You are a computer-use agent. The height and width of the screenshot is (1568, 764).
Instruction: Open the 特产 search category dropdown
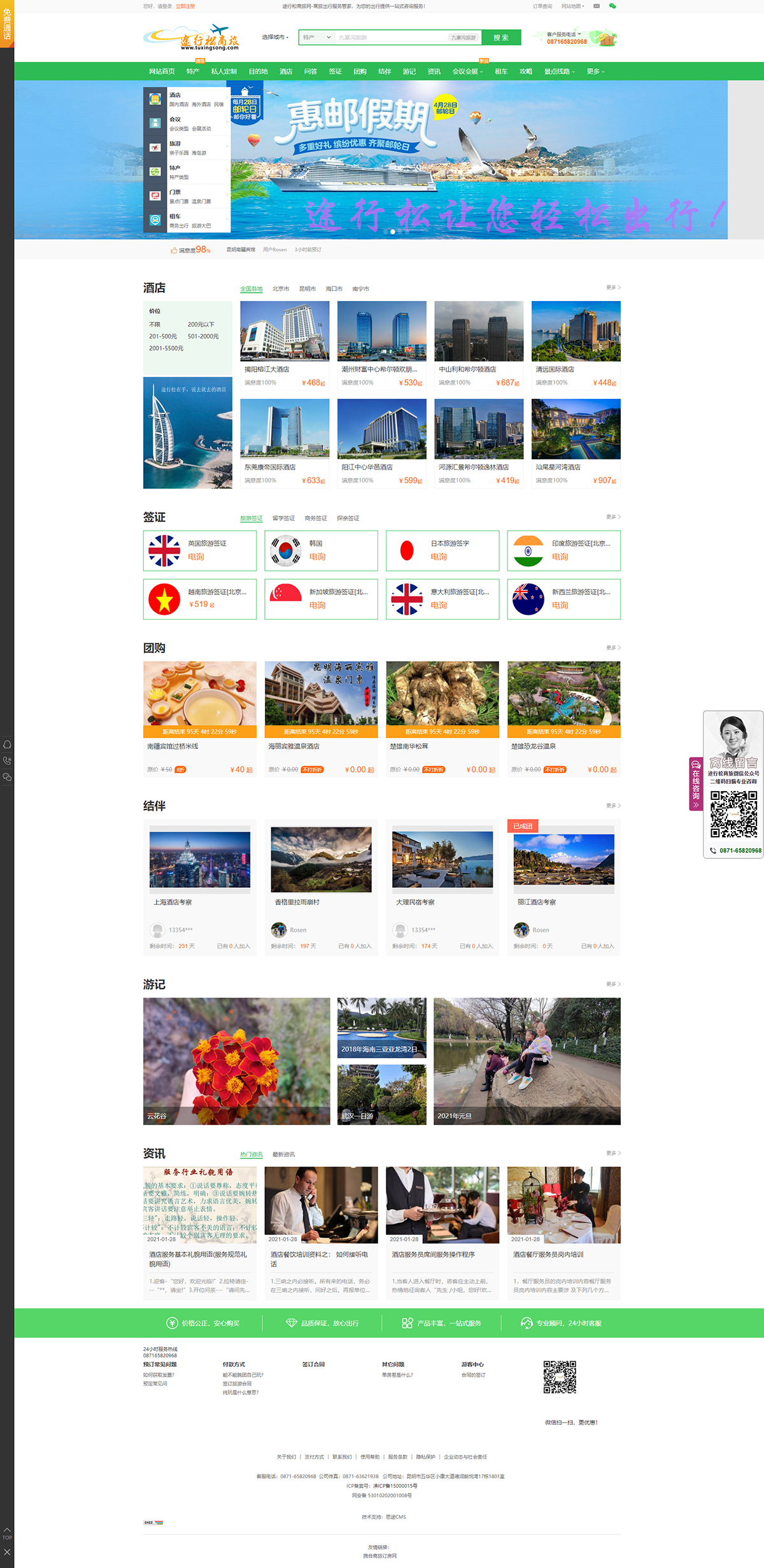tap(316, 38)
